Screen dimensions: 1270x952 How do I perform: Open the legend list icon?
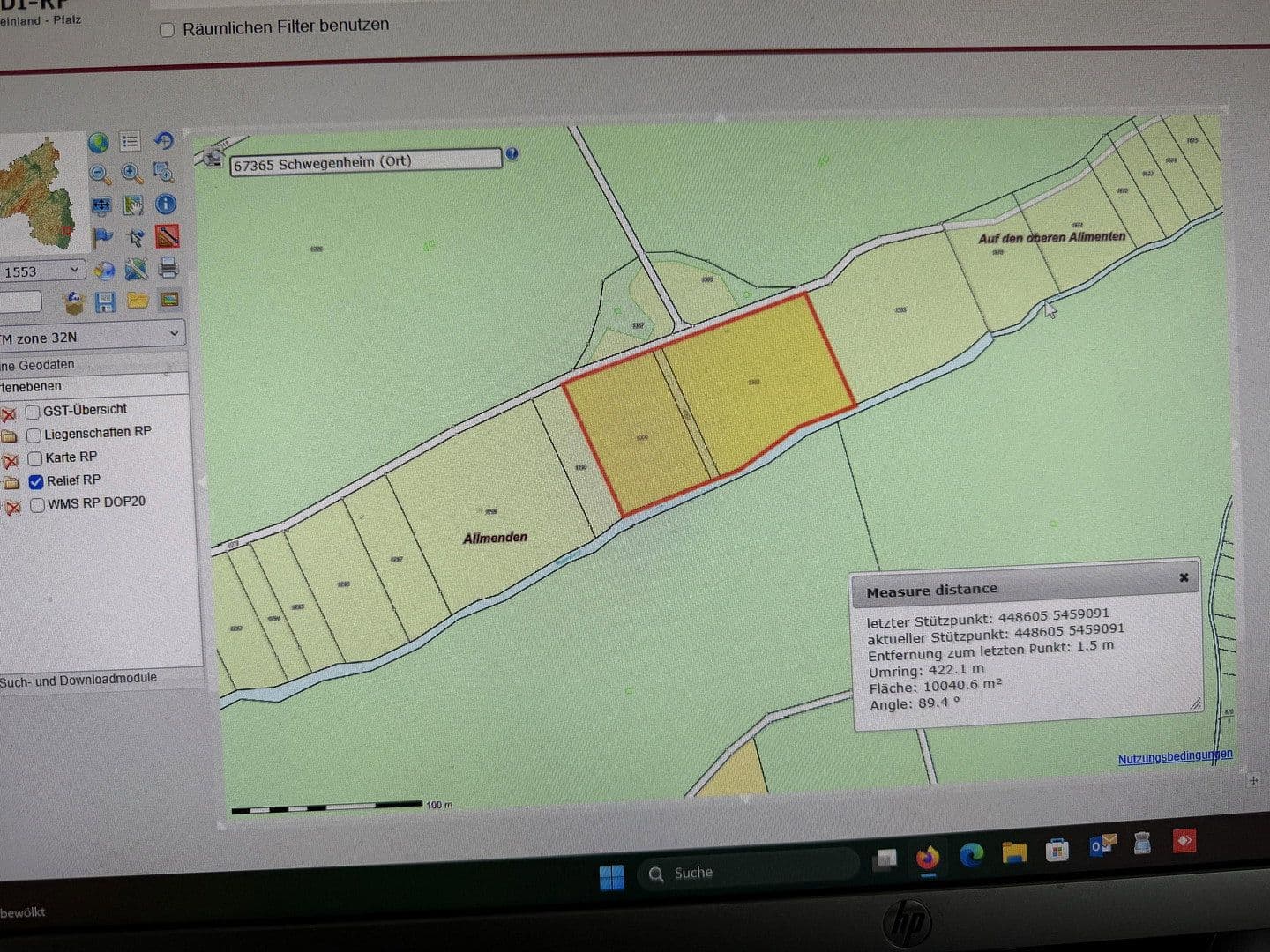(131, 141)
